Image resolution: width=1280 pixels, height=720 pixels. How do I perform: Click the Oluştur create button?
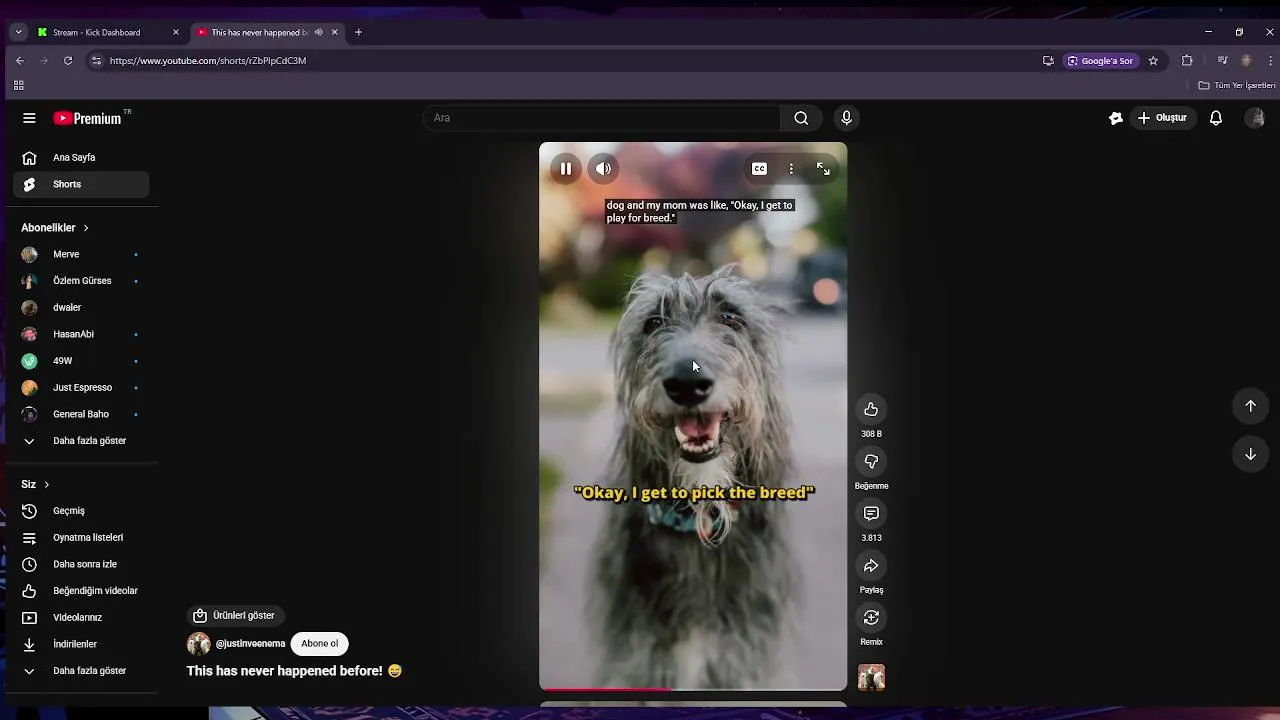[1163, 118]
